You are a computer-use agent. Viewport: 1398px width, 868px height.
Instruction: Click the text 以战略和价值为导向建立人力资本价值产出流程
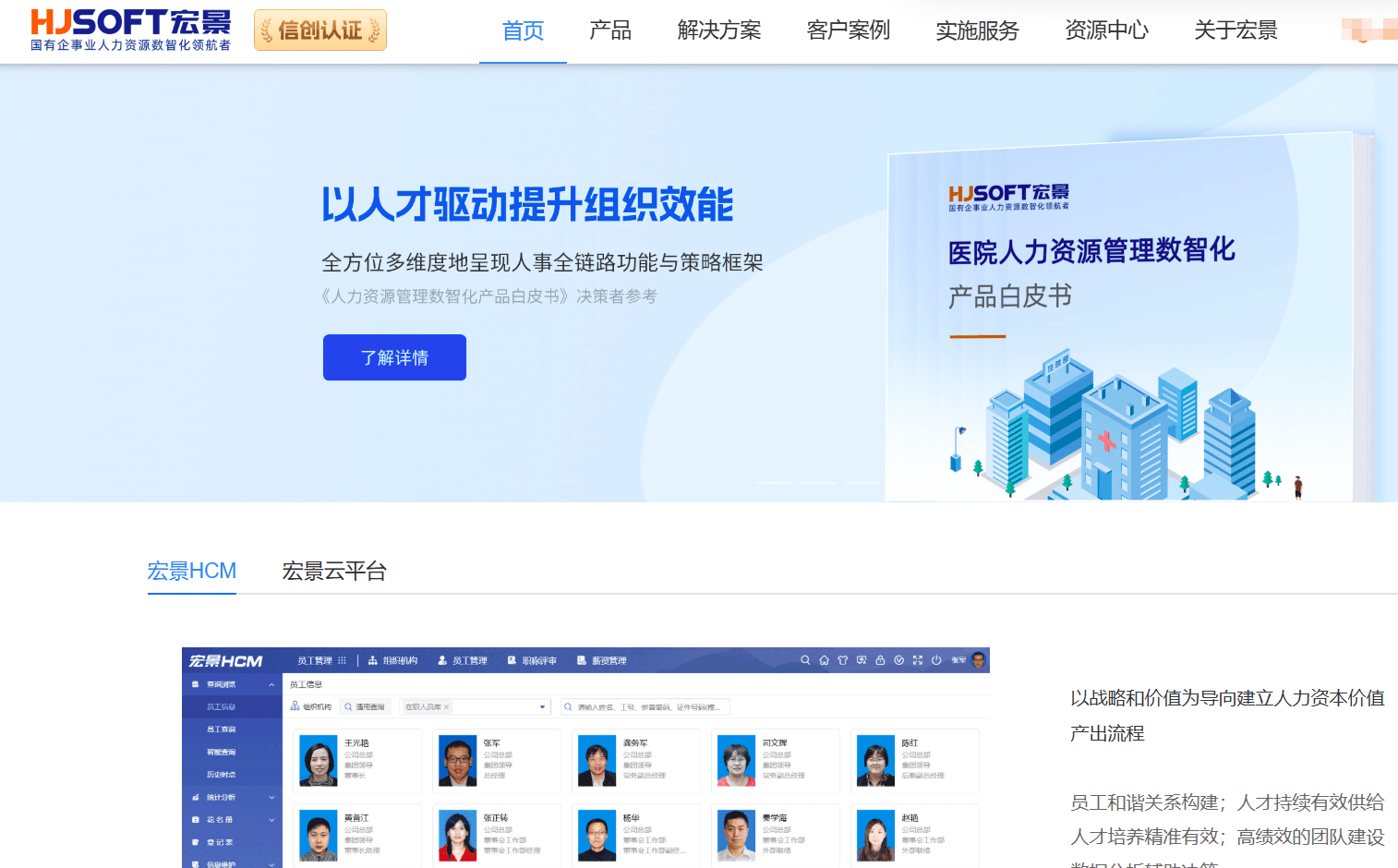1228,716
